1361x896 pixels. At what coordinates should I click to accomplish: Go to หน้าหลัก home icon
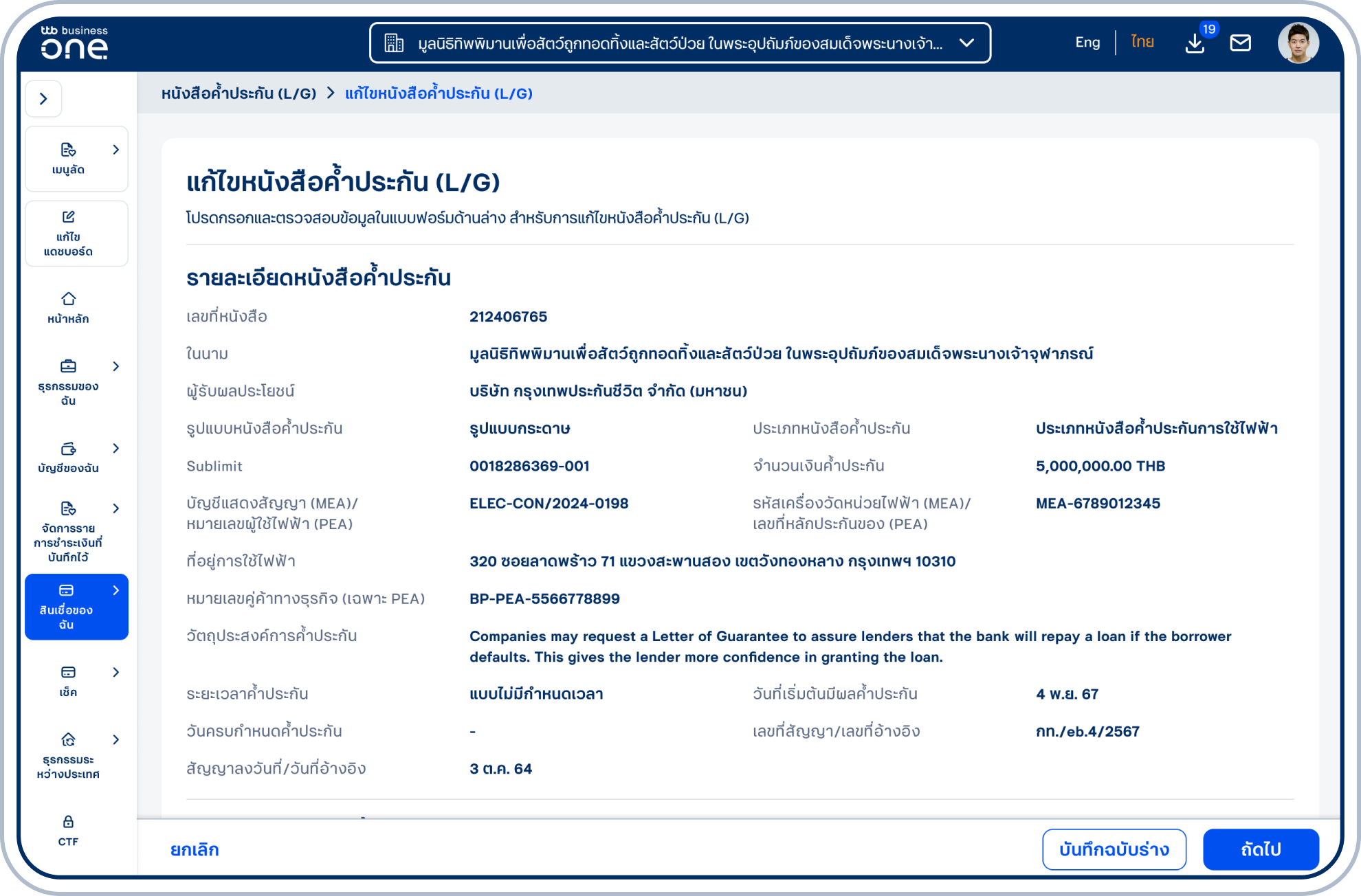point(68,299)
